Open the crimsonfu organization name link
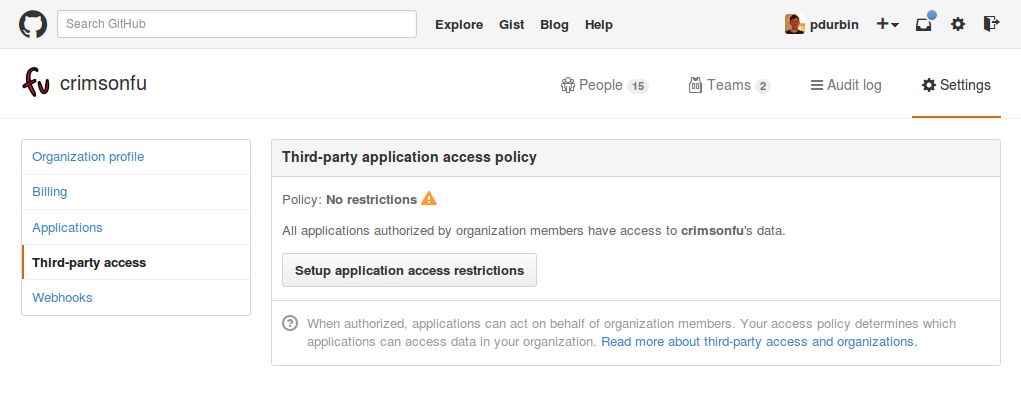The image size is (1021, 420). [x=103, y=83]
